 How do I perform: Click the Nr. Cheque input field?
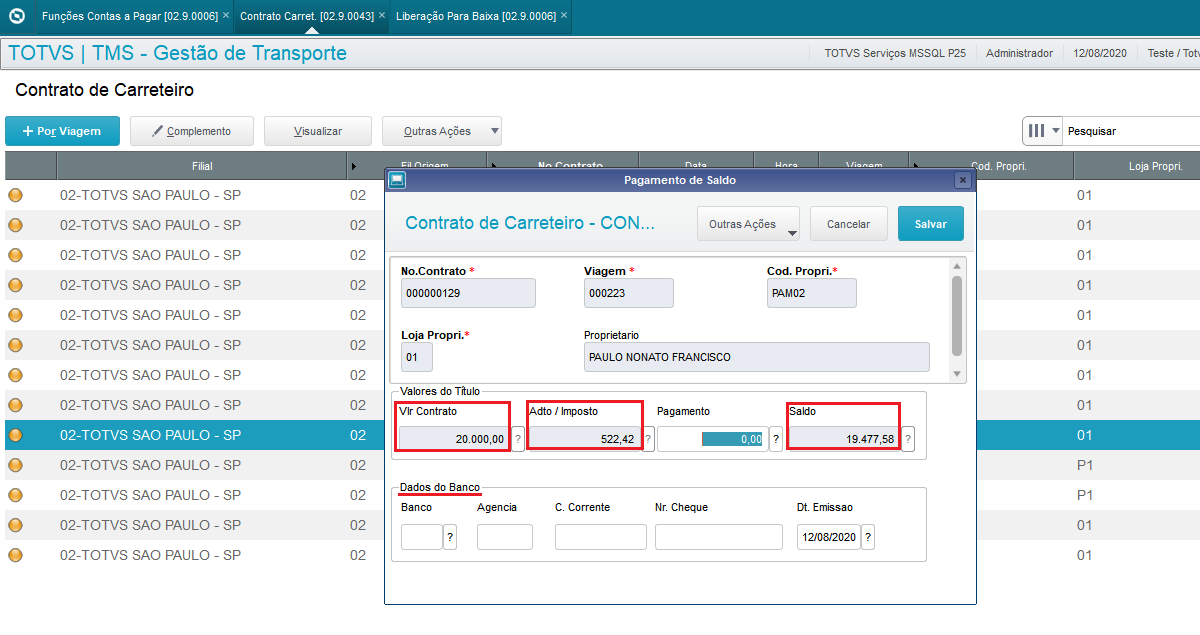719,537
